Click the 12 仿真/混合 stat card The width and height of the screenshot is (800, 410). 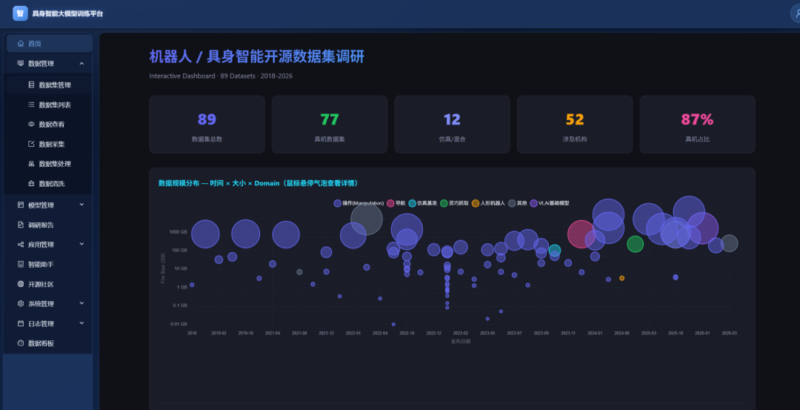(x=452, y=124)
